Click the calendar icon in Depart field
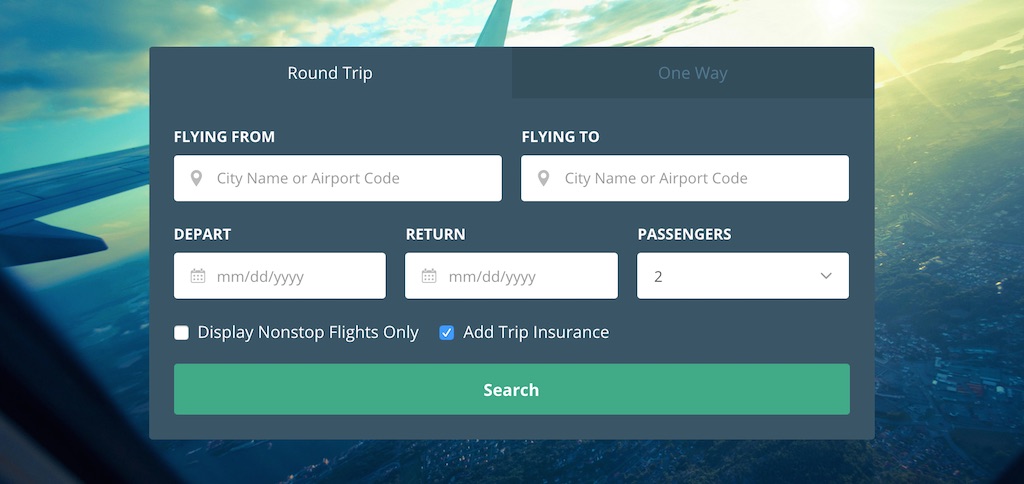The height and width of the screenshot is (484, 1024). click(198, 276)
